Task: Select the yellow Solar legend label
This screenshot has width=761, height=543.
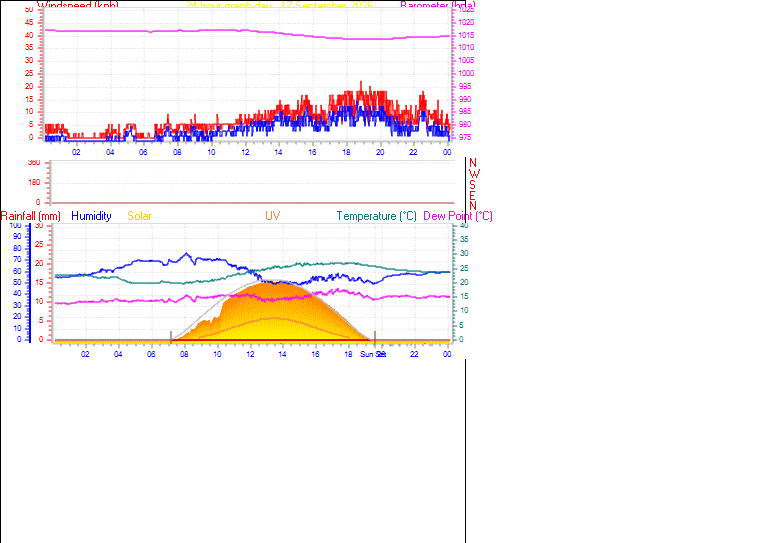Action: click(139, 216)
